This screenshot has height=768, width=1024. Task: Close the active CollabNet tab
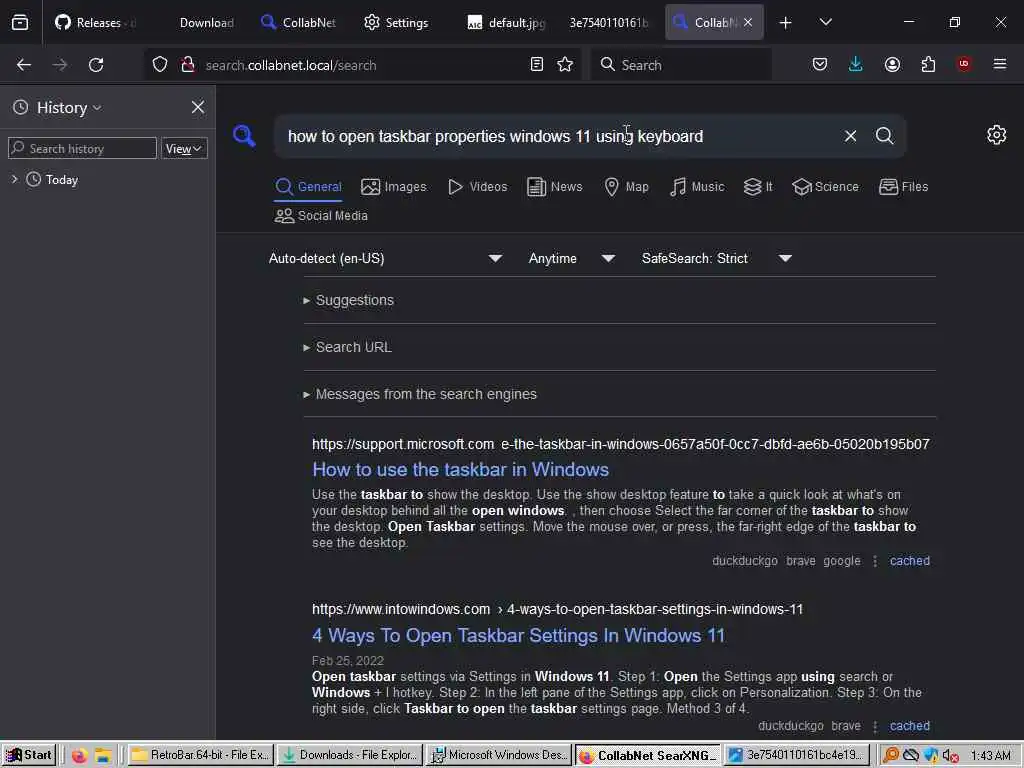click(x=748, y=22)
